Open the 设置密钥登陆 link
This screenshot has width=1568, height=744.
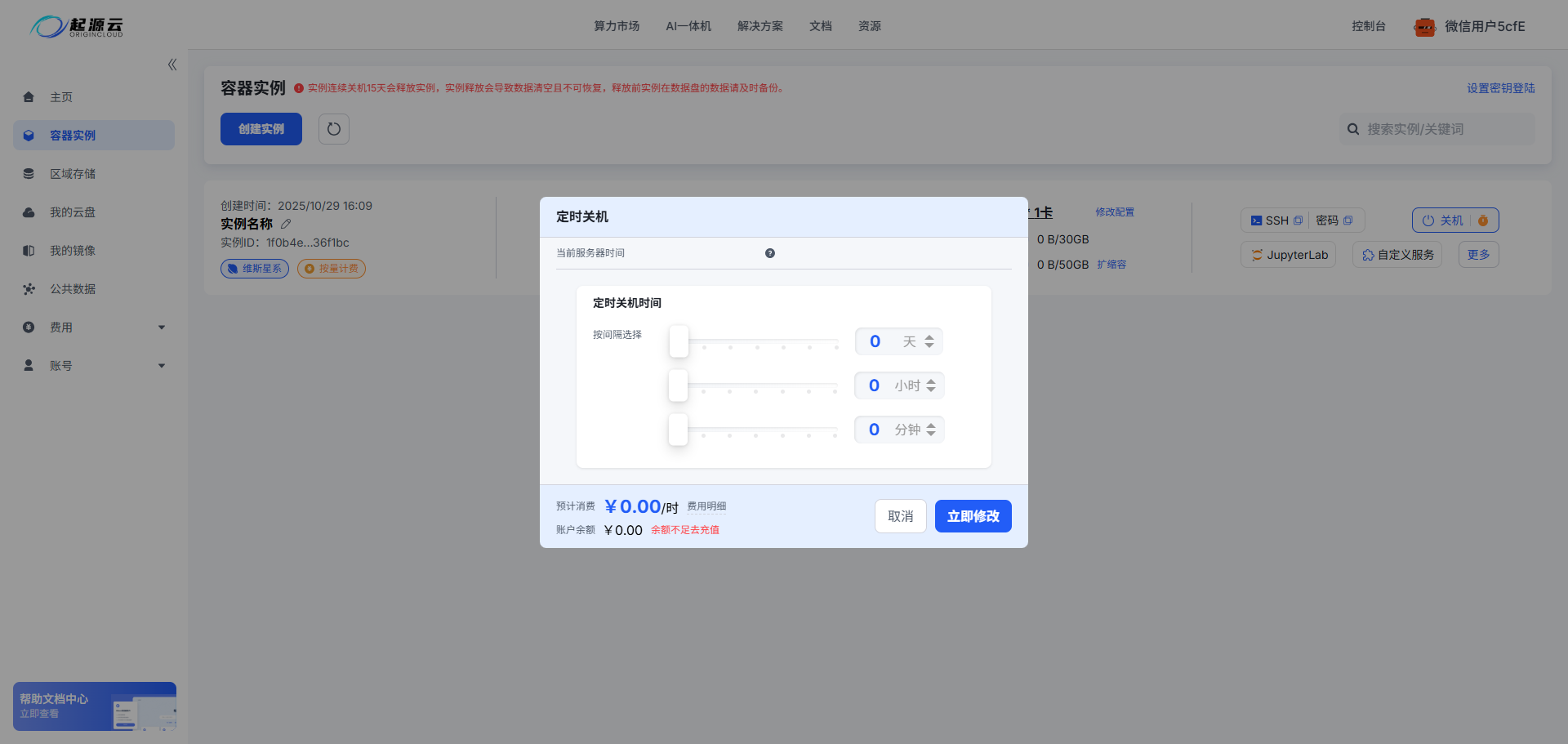(1501, 88)
